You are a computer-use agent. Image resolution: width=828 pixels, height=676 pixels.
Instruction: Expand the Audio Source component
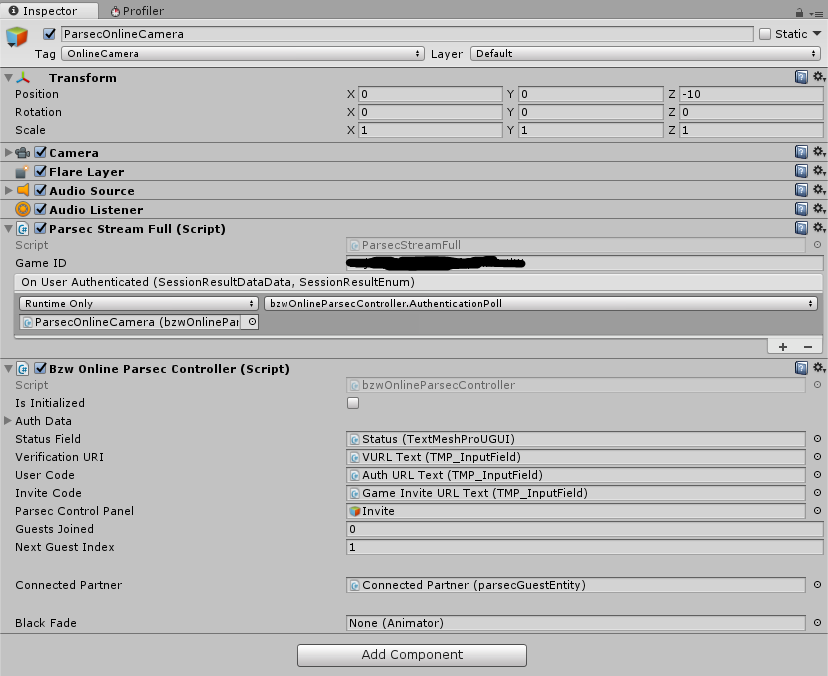tap(8, 190)
